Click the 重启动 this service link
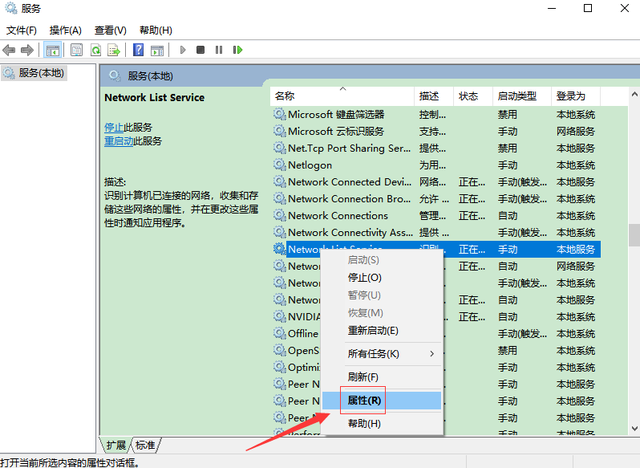Image resolution: width=640 pixels, height=468 pixels. [x=118, y=142]
